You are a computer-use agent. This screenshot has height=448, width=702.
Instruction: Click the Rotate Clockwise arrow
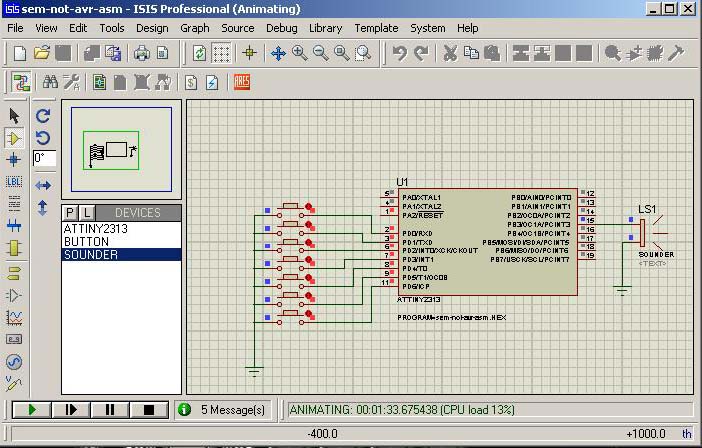43,116
